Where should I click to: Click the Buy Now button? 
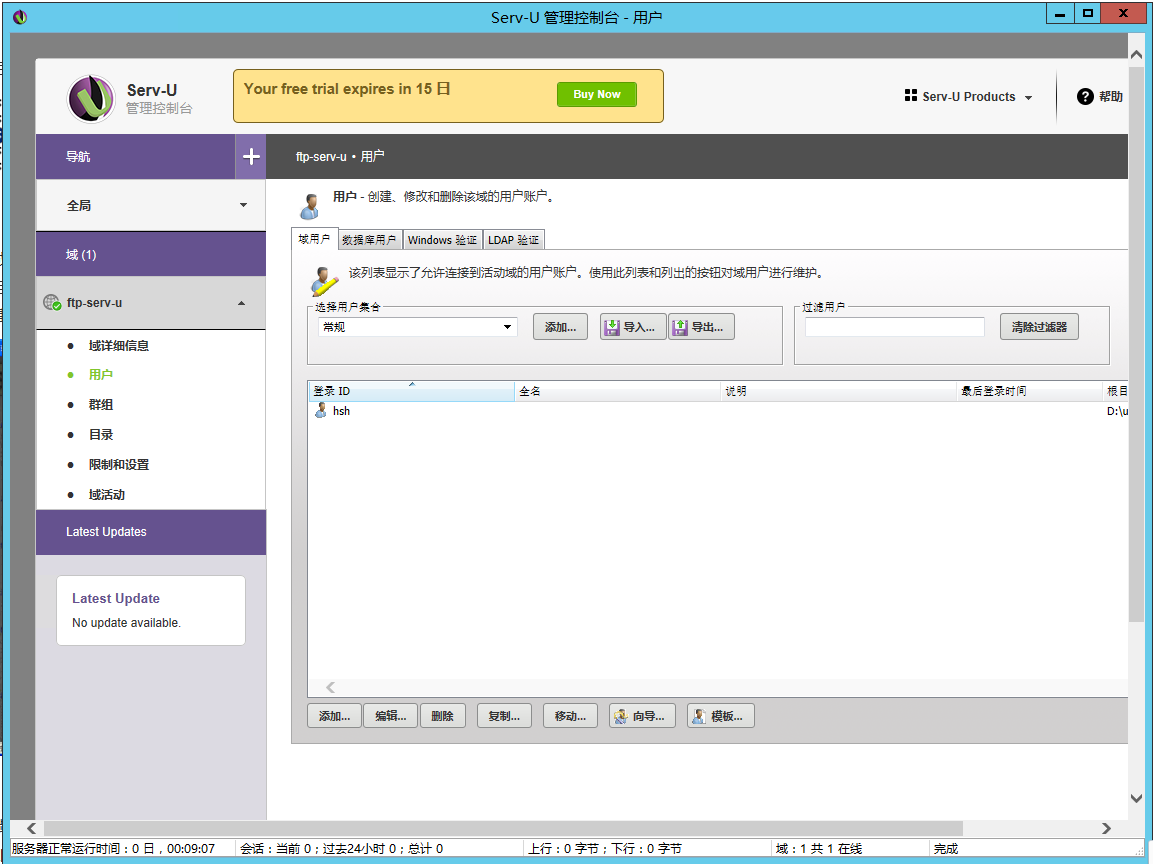pyautogui.click(x=596, y=94)
